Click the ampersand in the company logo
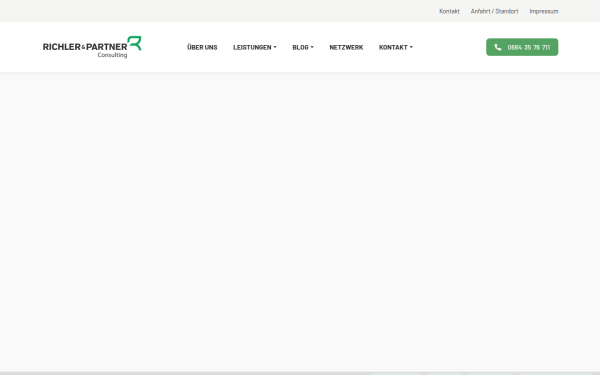 pyautogui.click(x=83, y=47)
